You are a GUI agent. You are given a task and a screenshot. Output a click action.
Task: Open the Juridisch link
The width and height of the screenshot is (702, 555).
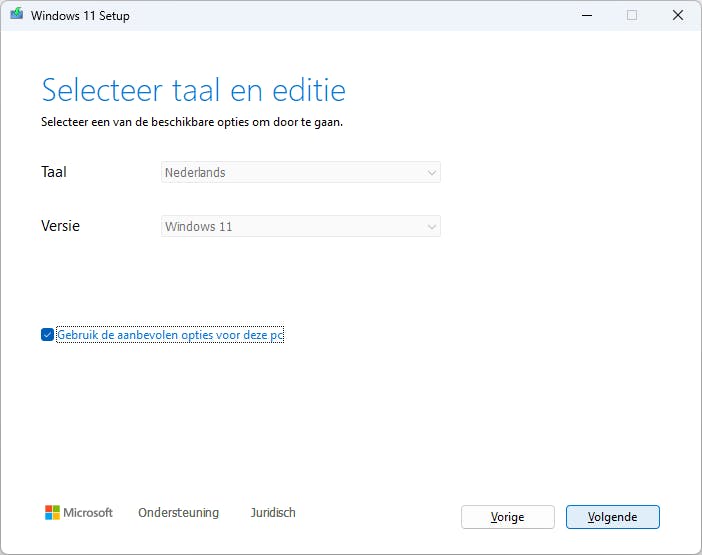pyautogui.click(x=273, y=513)
